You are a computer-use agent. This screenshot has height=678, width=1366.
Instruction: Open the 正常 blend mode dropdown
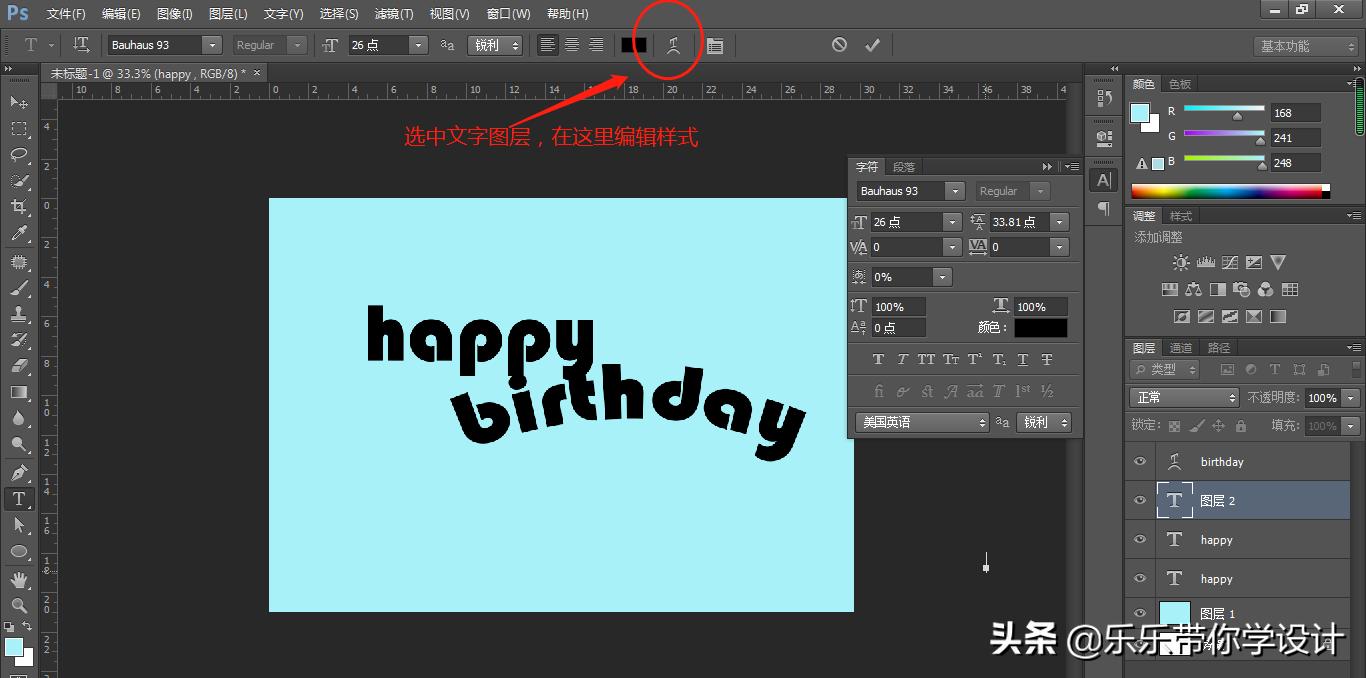[x=1184, y=397]
